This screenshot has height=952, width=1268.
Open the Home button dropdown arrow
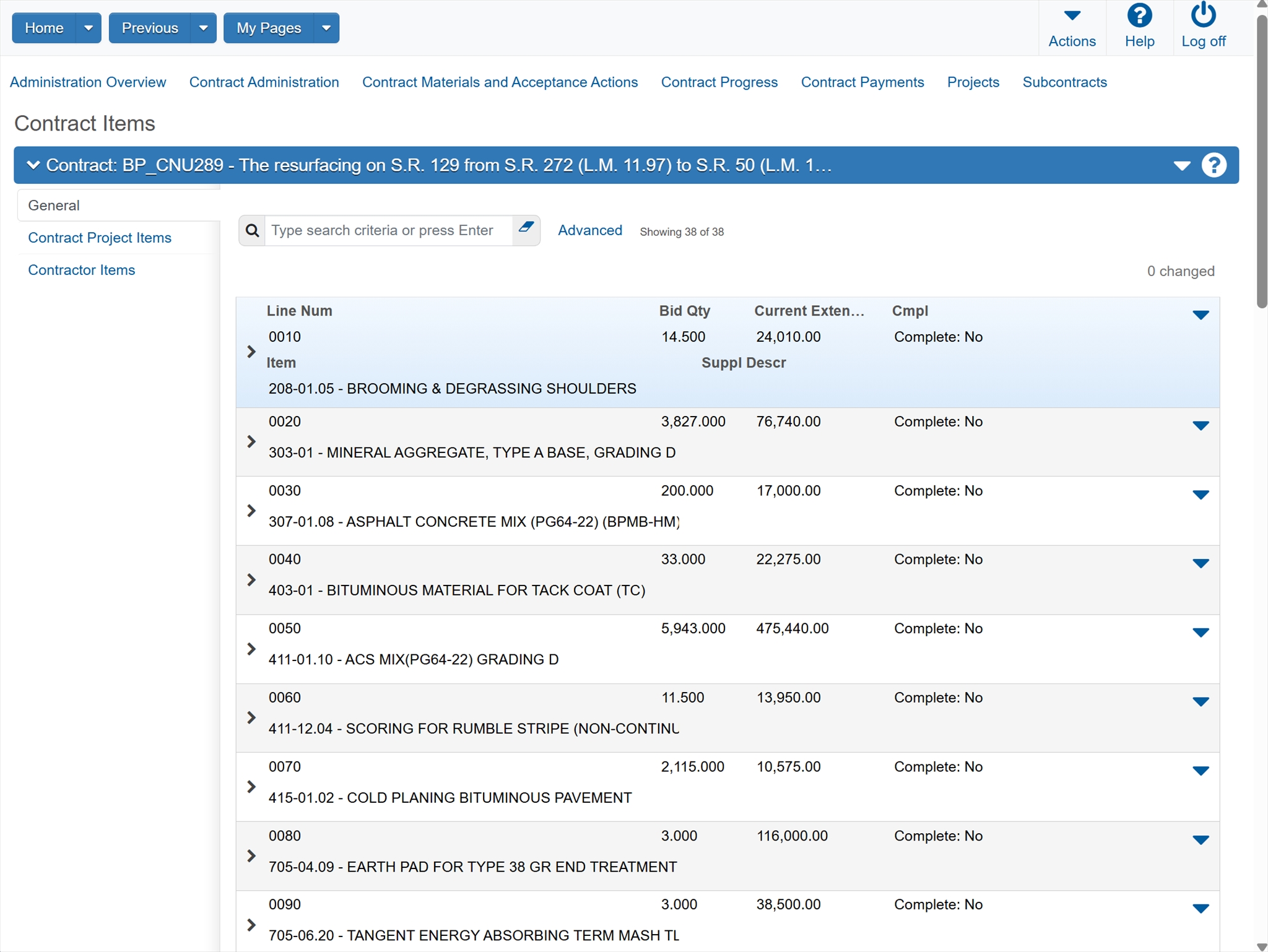click(89, 28)
